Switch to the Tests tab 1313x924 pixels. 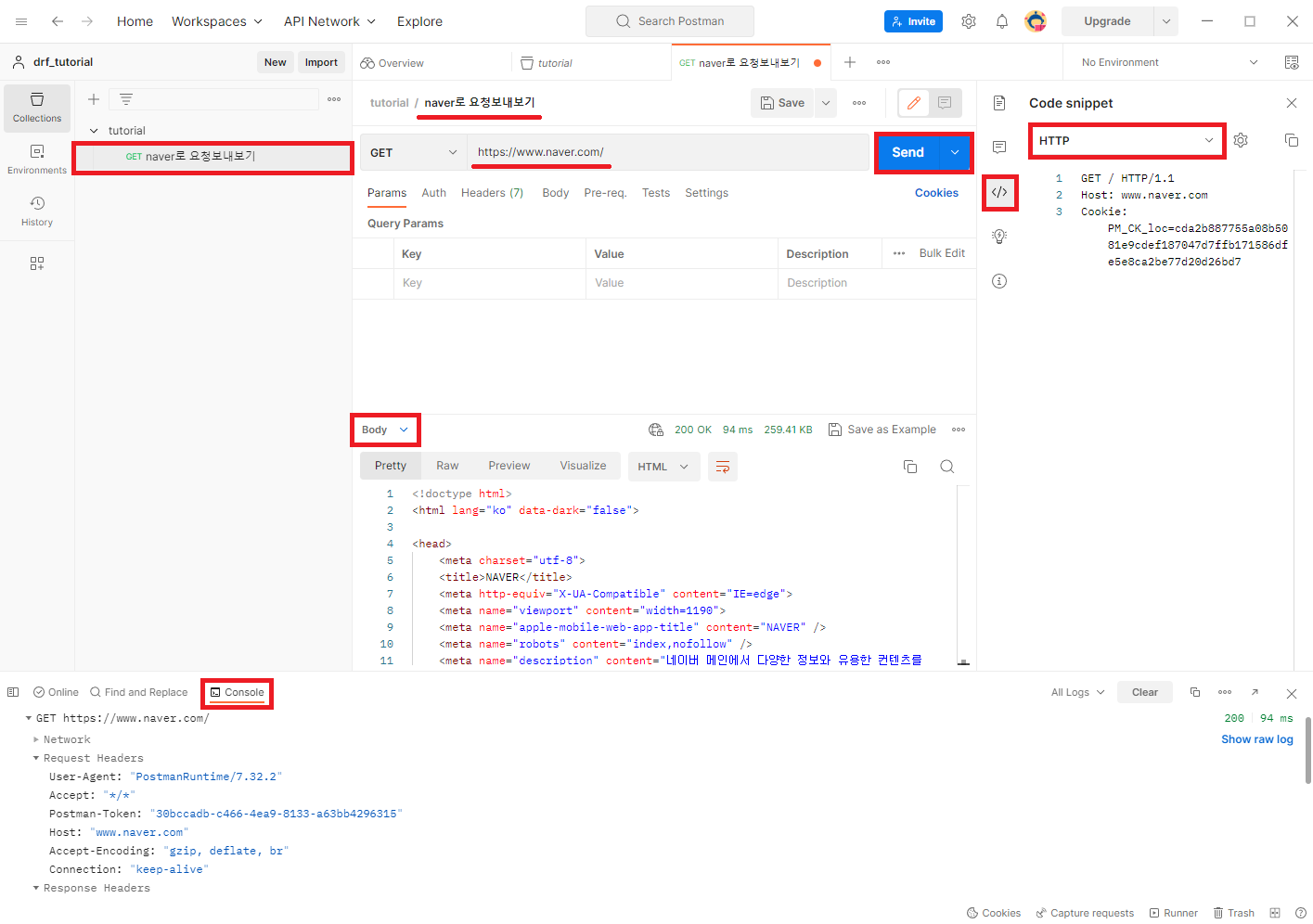pos(655,193)
